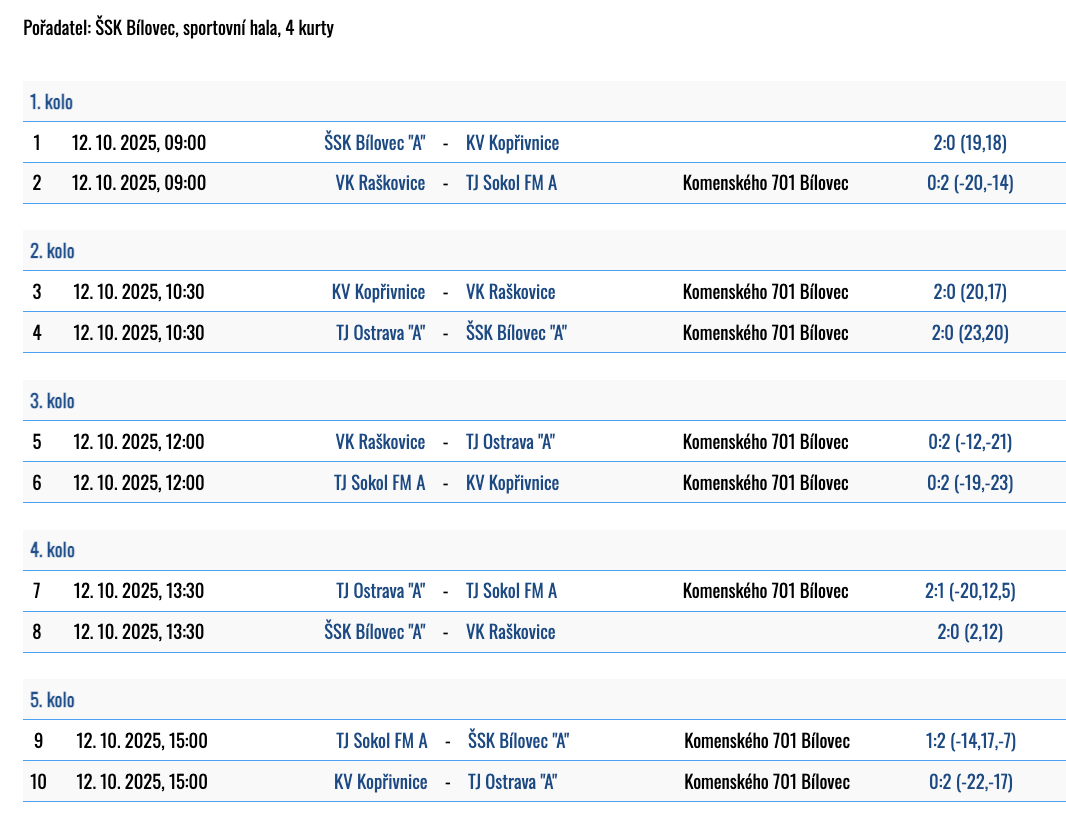This screenshot has height=816, width=1066.
Task: Select the 5. kolo round heading
Action: click(x=52, y=700)
